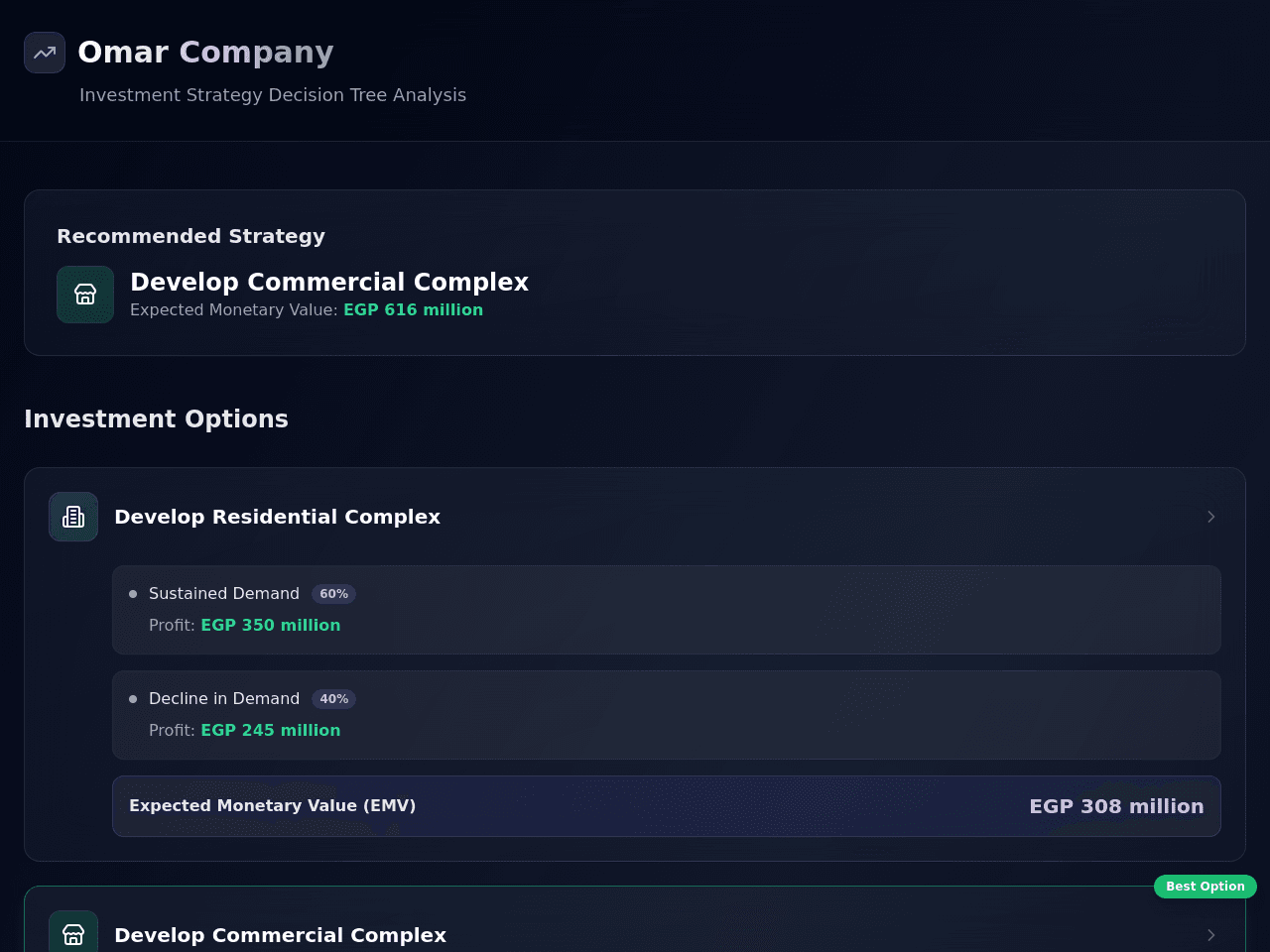The width and height of the screenshot is (1270, 952).
Task: Click the store icon beside the Develop Commercial Complex option
Action: pos(73,934)
